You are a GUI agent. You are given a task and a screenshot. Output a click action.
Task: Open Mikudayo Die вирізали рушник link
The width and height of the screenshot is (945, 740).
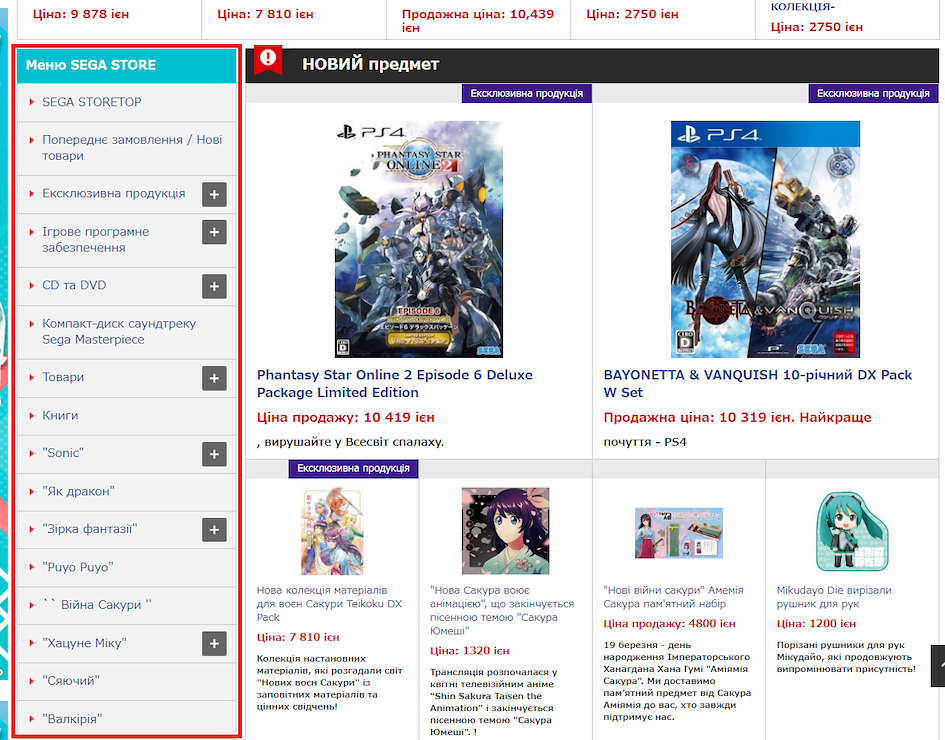(834, 597)
